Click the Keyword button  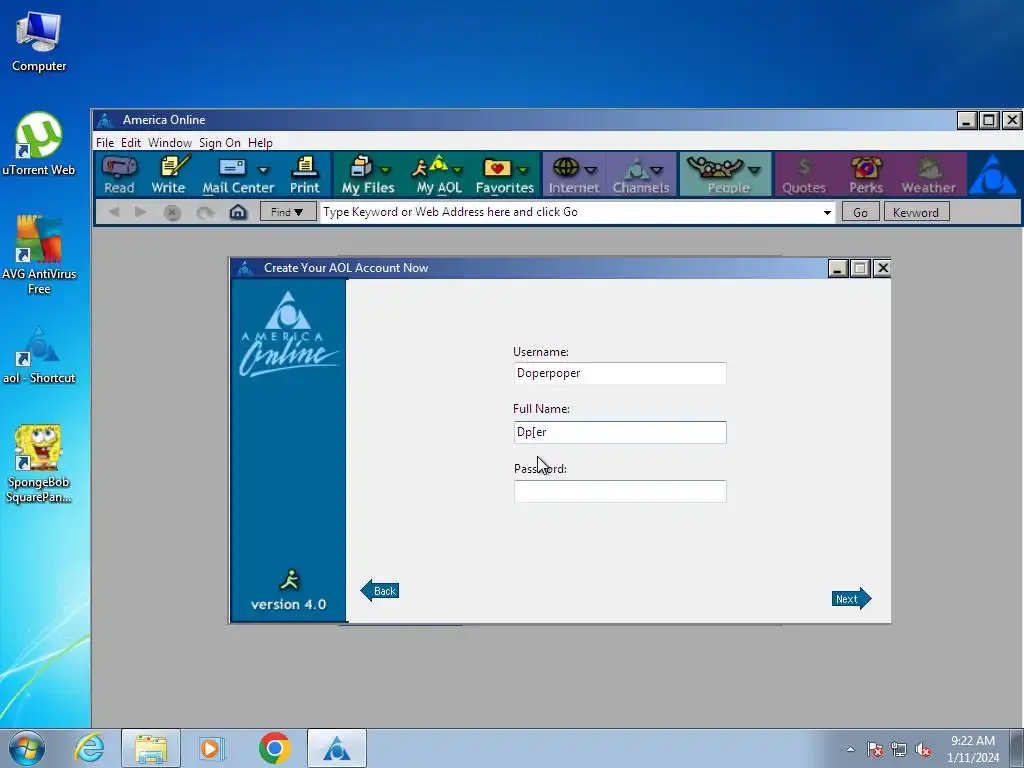click(x=916, y=212)
